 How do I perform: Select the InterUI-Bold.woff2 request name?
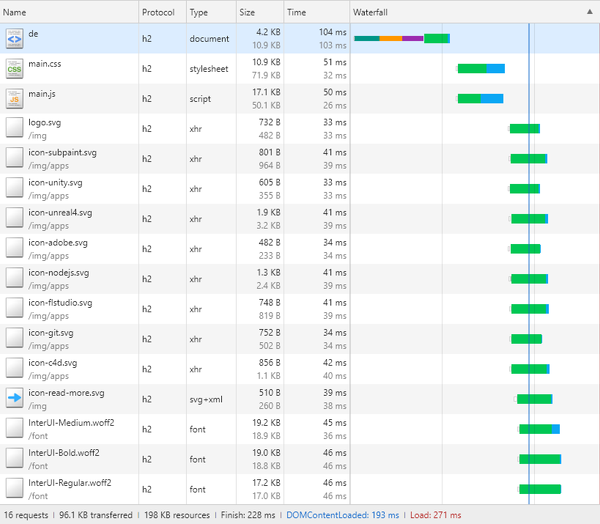pyautogui.click(x=64, y=453)
